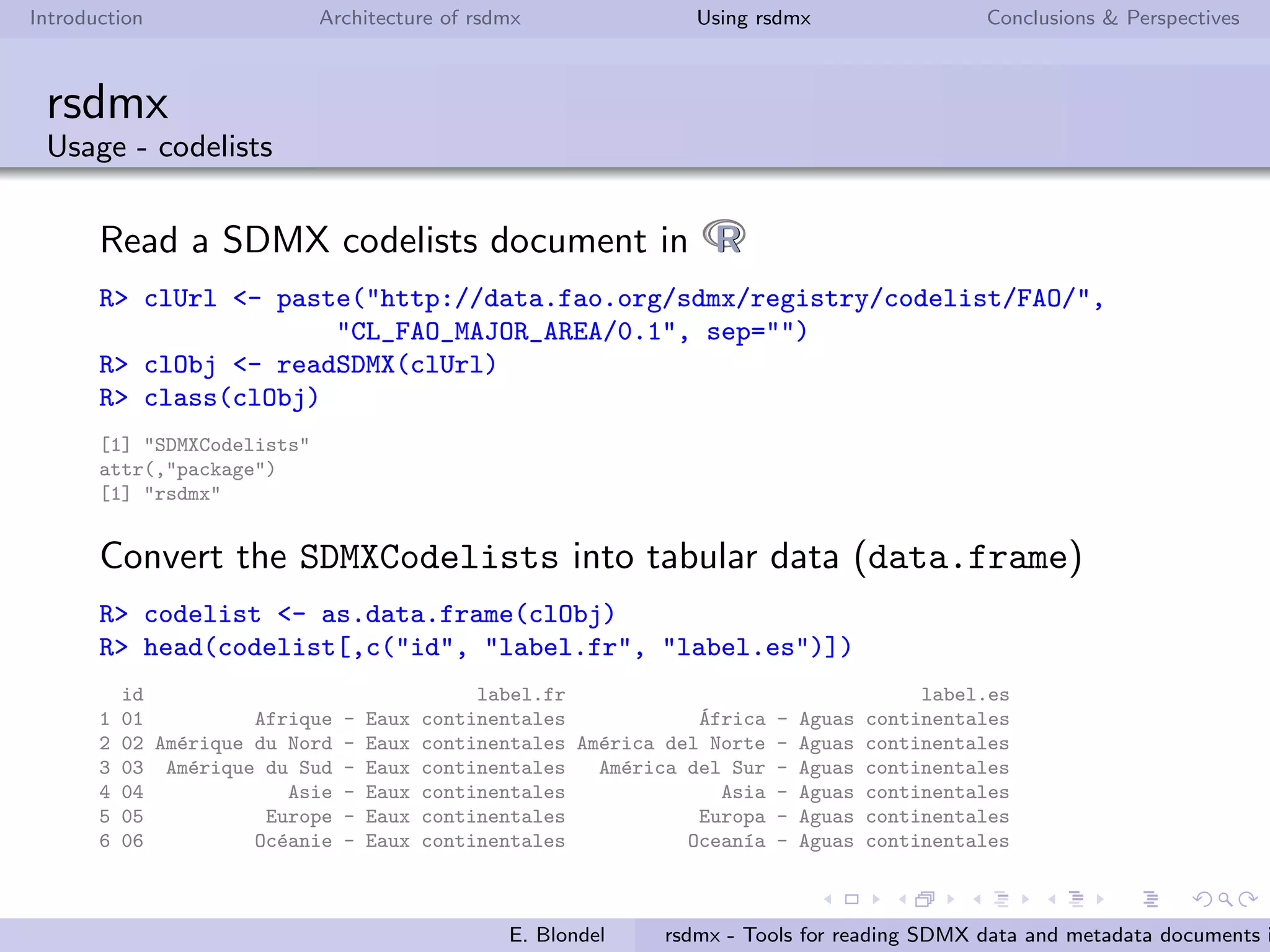Screen dimensions: 1270x952
Task: Click the attr(,"package") output line
Action: click(187, 469)
